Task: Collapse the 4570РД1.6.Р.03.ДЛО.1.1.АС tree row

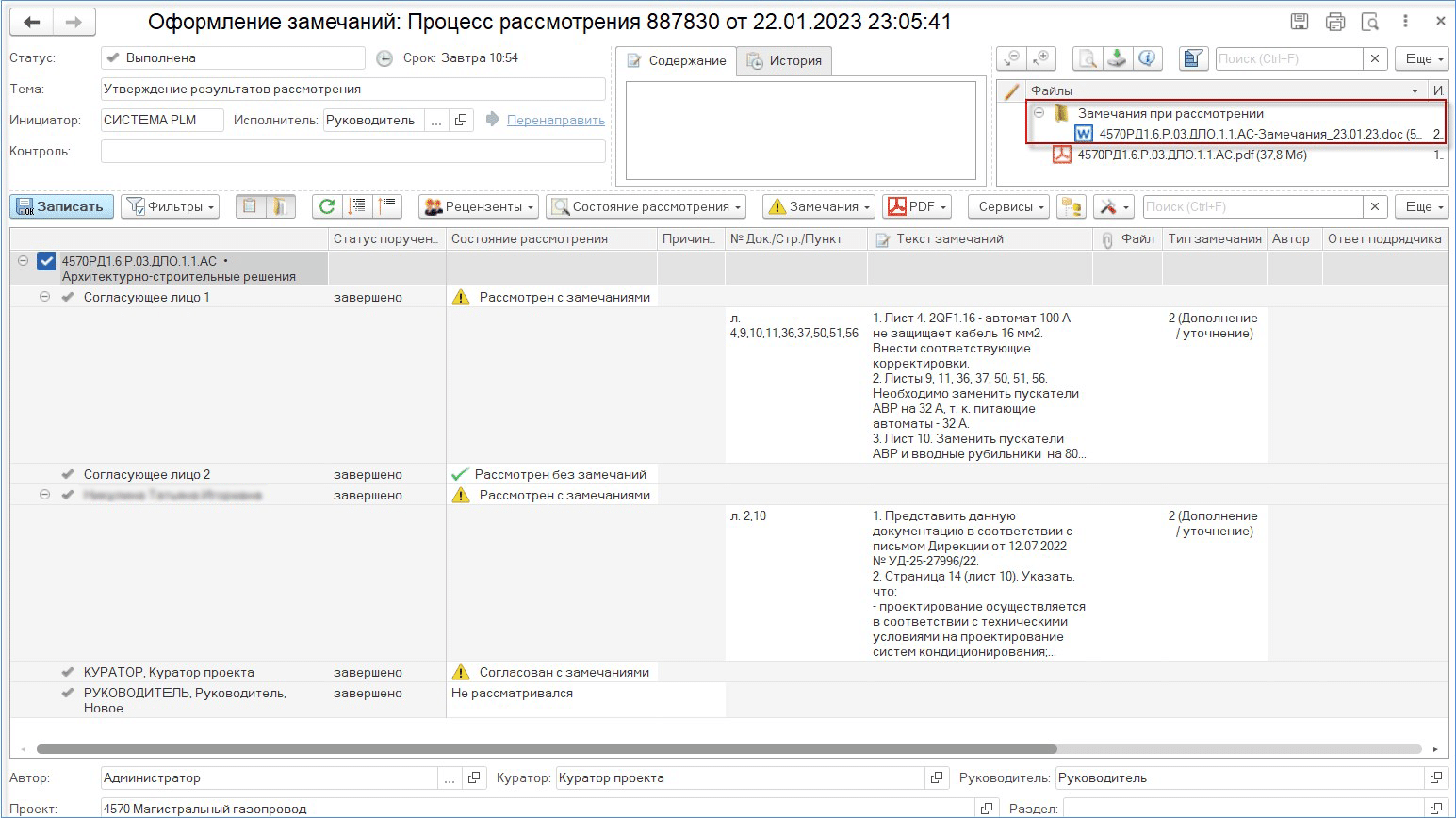Action: click(24, 261)
